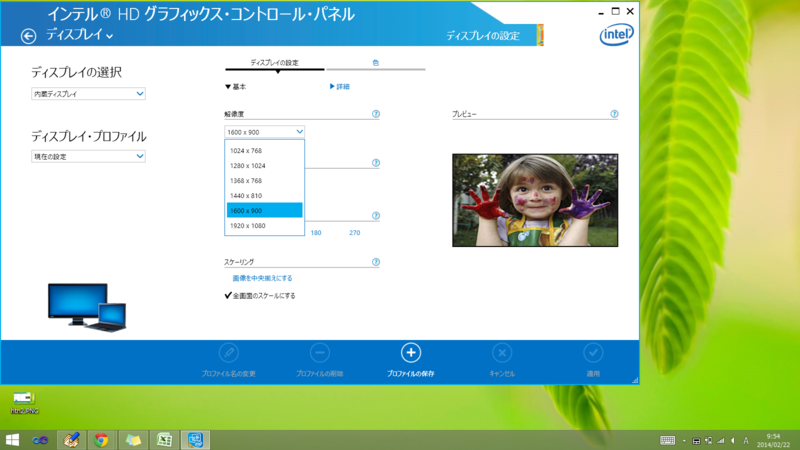
Task: Choose 1368 x 768 resolution
Action: pyautogui.click(x=264, y=181)
